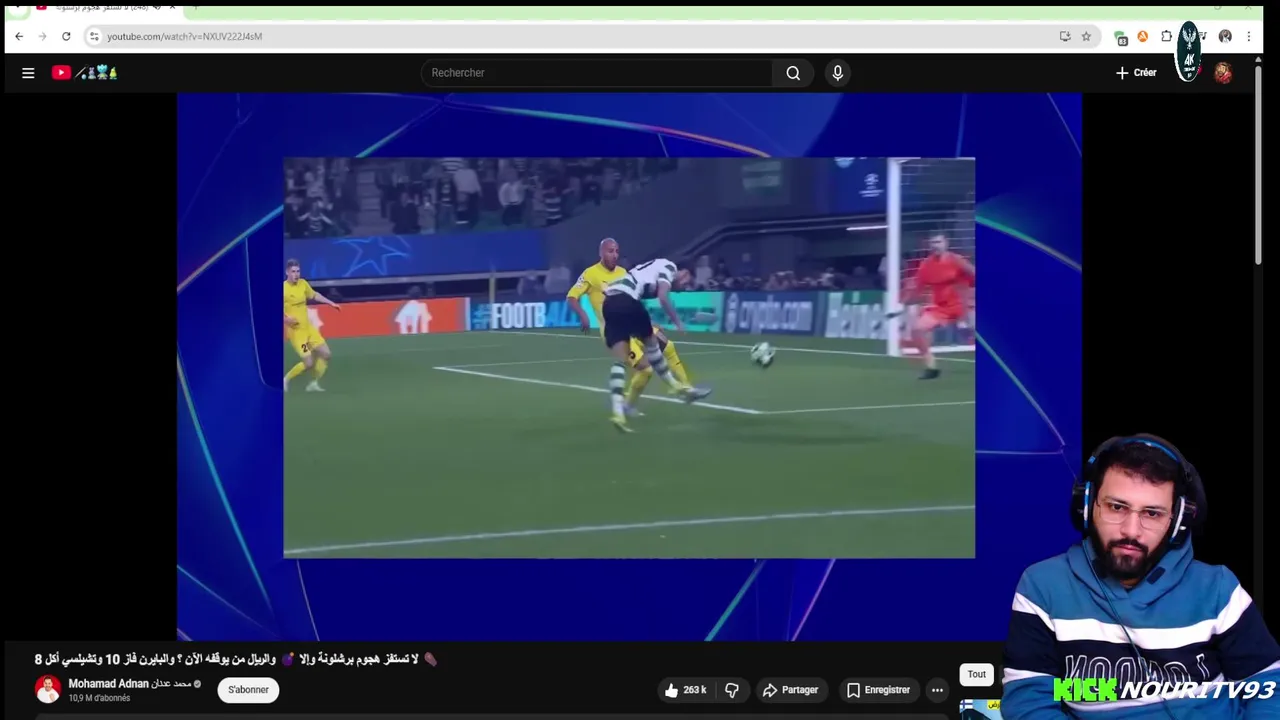The image size is (1280, 720).
Task: Reload the page with refresh icon
Action: tap(66, 36)
